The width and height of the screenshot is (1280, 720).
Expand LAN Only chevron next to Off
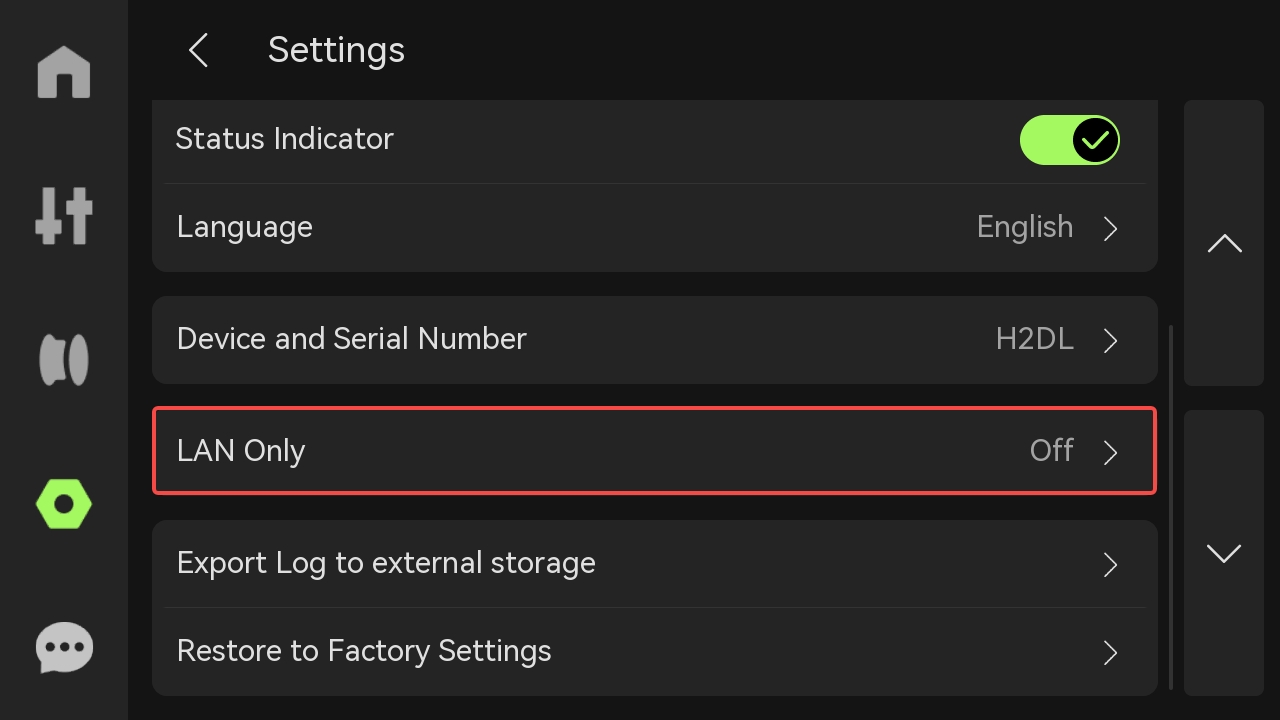1110,452
